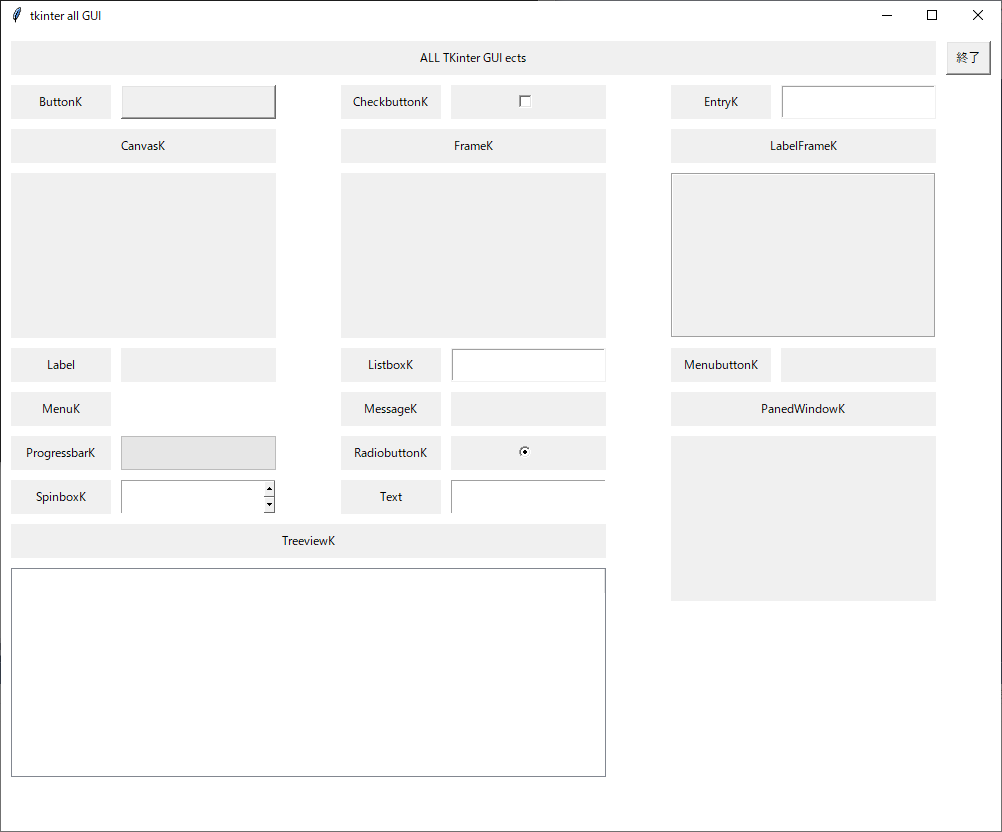
Task: Click the CanvasK label
Action: coord(143,146)
